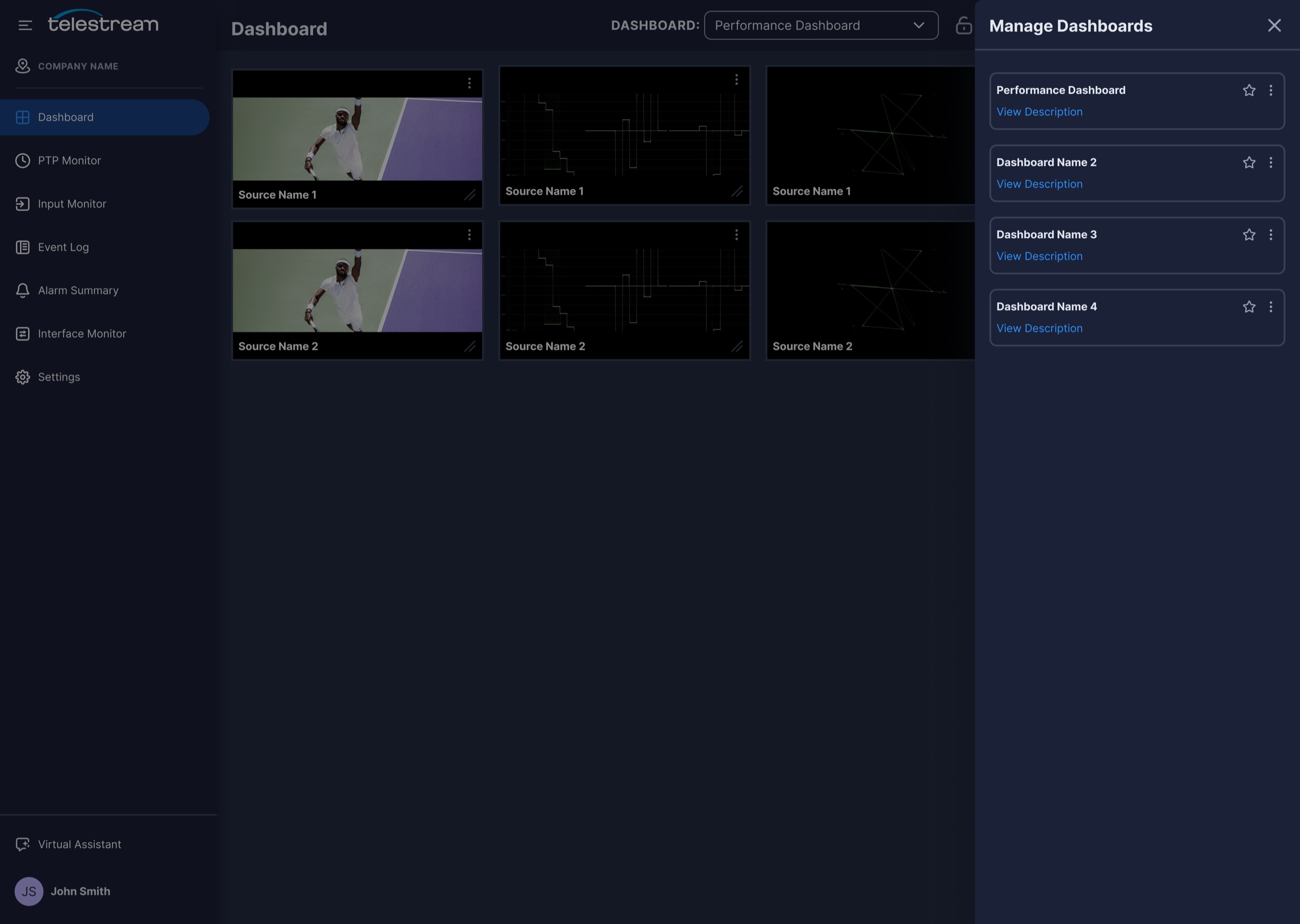Close the Manage Dashboards panel
Image resolution: width=1300 pixels, height=924 pixels.
pos(1275,25)
